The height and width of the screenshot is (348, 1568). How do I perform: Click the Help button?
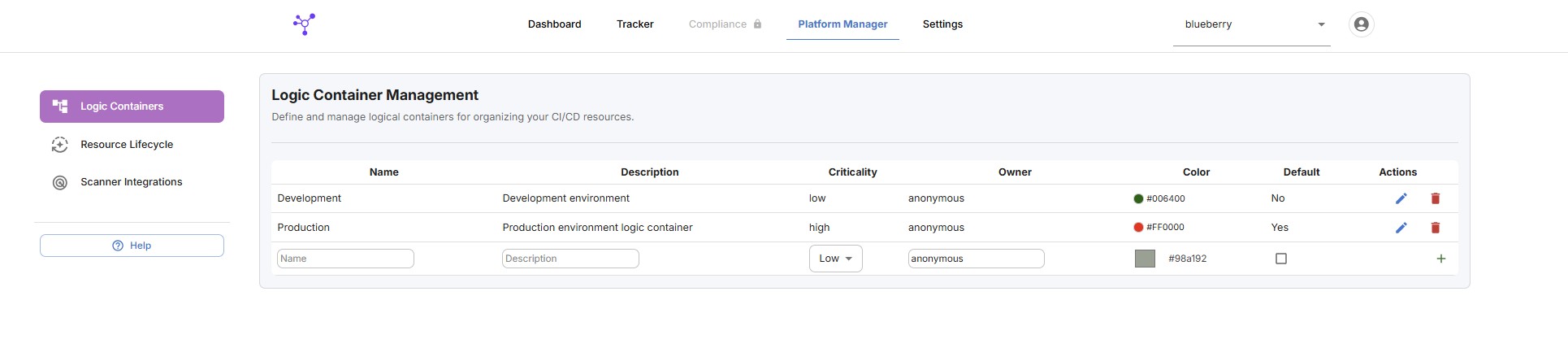click(132, 246)
